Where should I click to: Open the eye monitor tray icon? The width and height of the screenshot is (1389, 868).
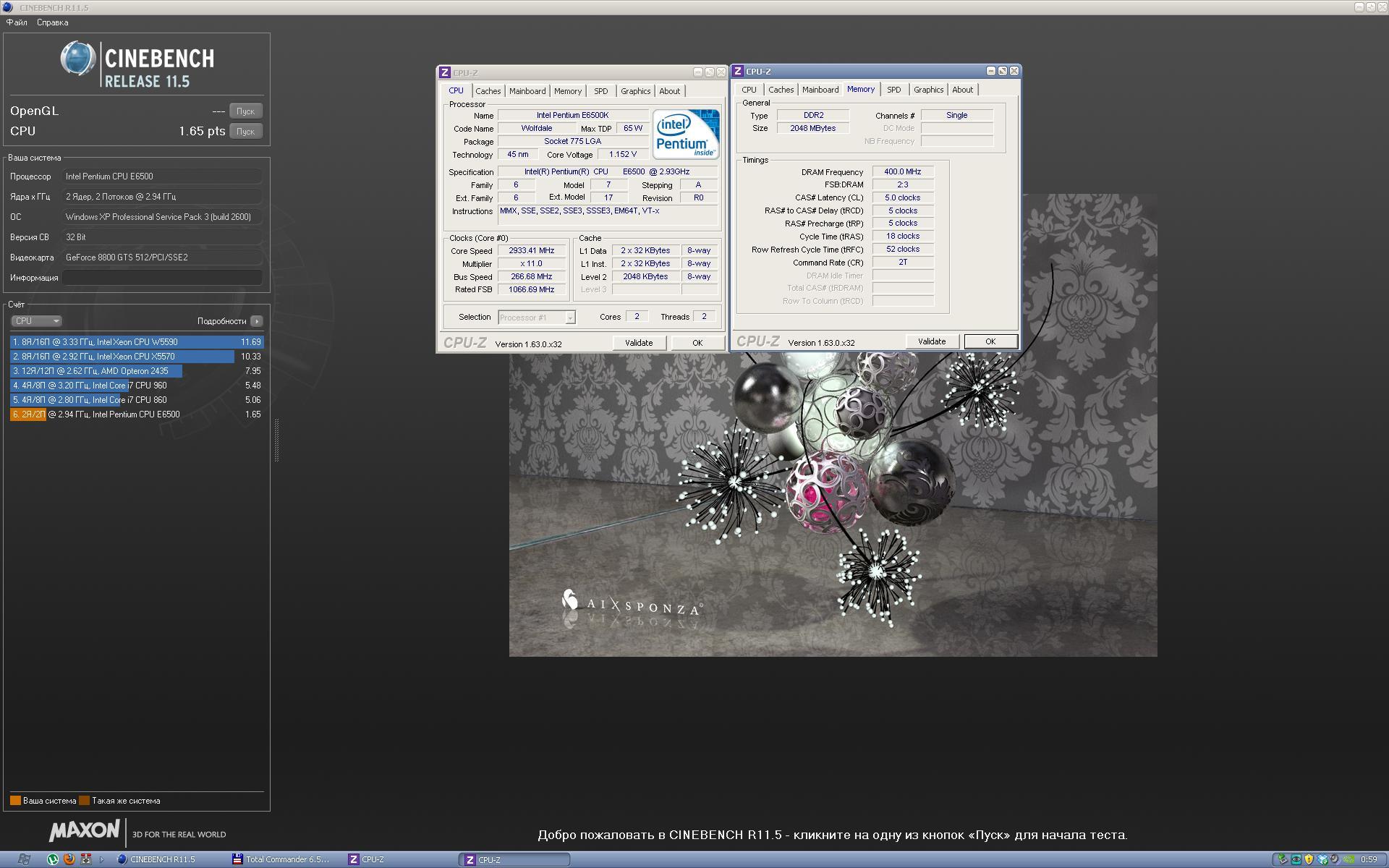tap(1296, 859)
